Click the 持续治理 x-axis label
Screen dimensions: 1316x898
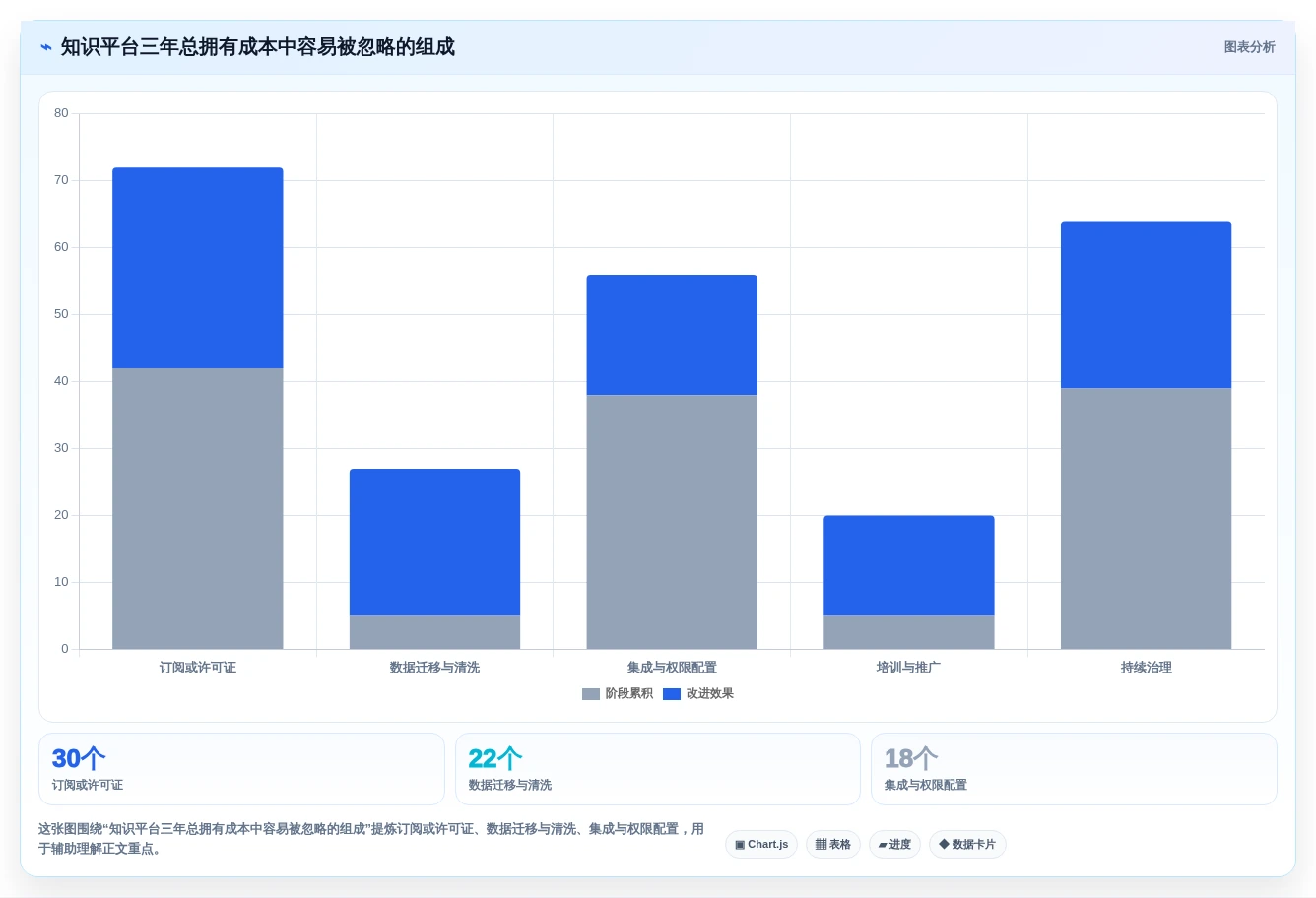[1147, 668]
